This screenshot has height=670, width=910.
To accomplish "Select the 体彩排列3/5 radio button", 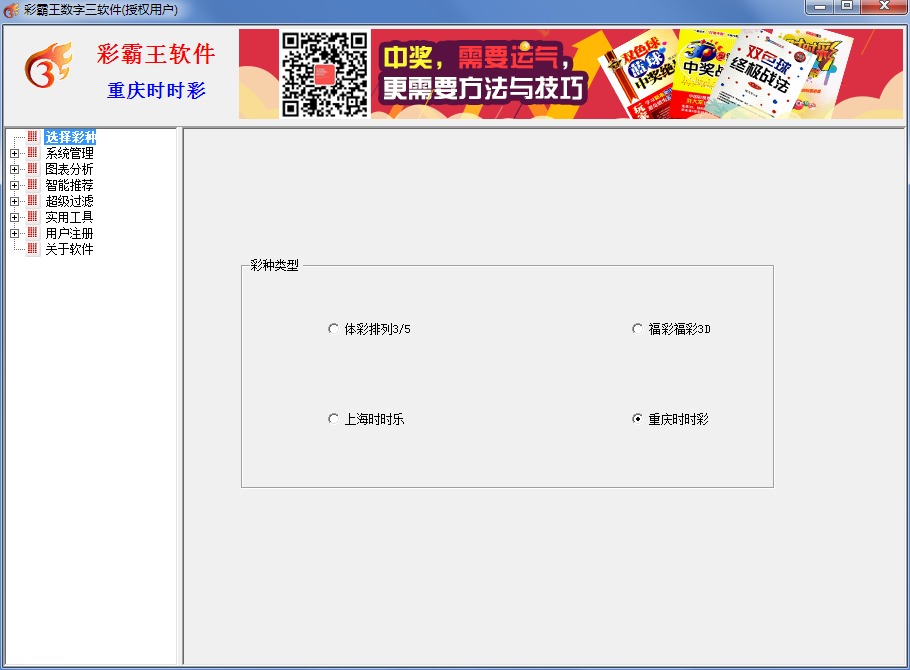I will pyautogui.click(x=334, y=329).
